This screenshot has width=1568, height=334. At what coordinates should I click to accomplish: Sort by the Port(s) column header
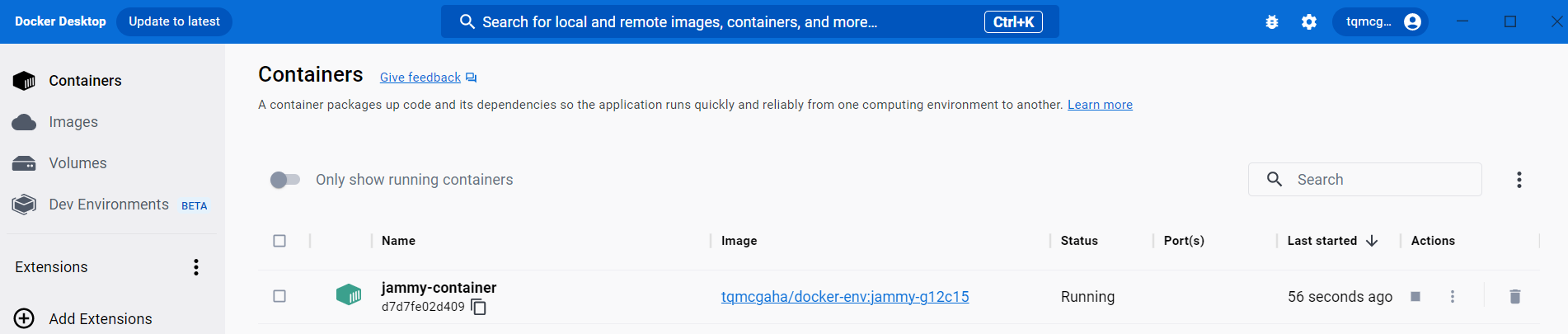tap(1184, 241)
